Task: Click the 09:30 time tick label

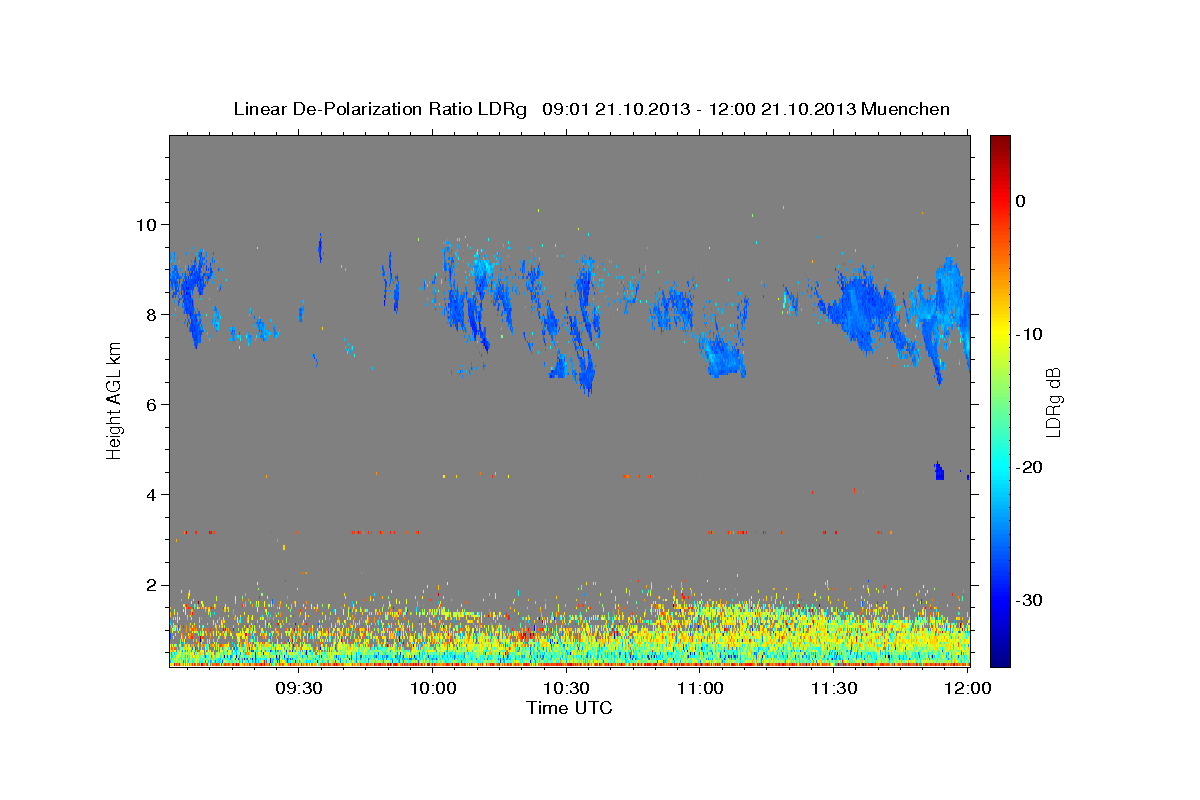Action: (x=299, y=688)
